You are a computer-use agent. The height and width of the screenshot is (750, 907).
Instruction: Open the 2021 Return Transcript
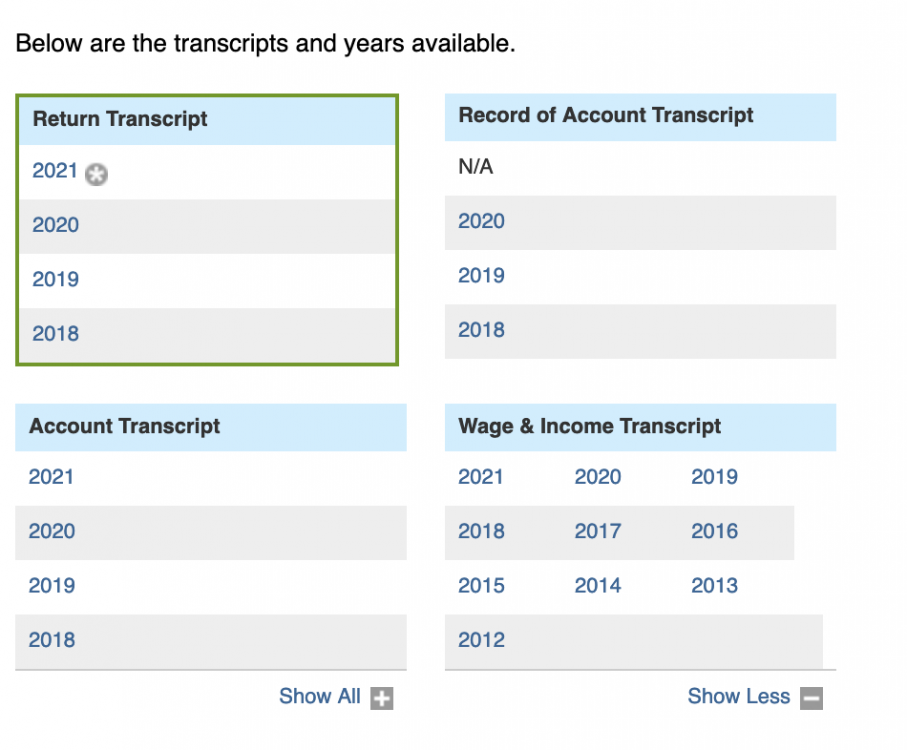55,171
